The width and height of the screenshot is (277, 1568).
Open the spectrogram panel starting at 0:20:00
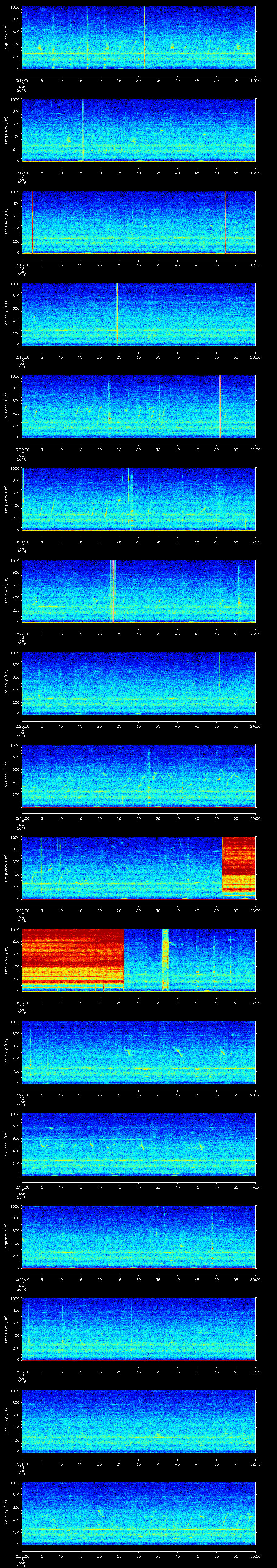click(139, 407)
